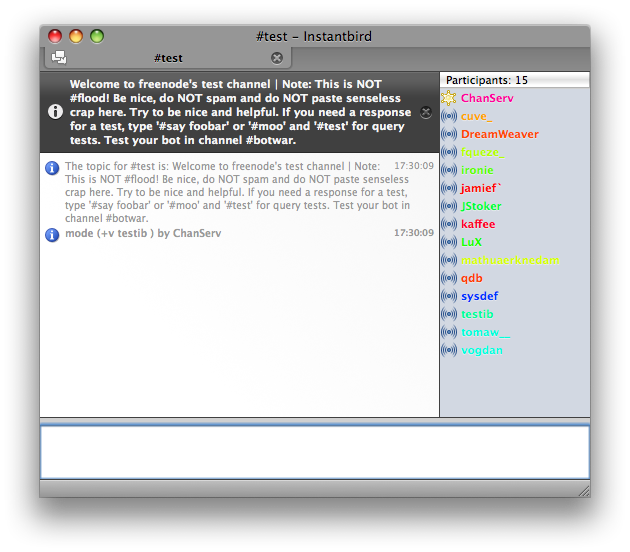
Task: Close the #test tab
Action: 277,58
